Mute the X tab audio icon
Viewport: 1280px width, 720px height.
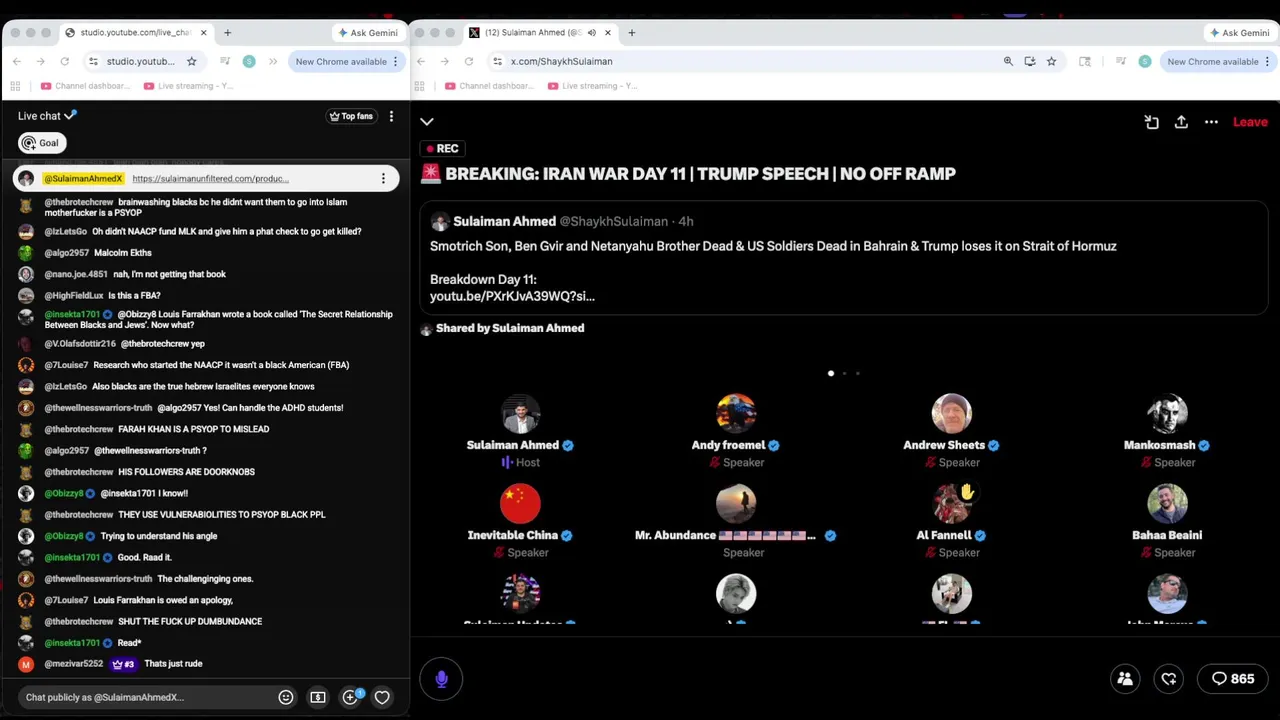point(591,33)
